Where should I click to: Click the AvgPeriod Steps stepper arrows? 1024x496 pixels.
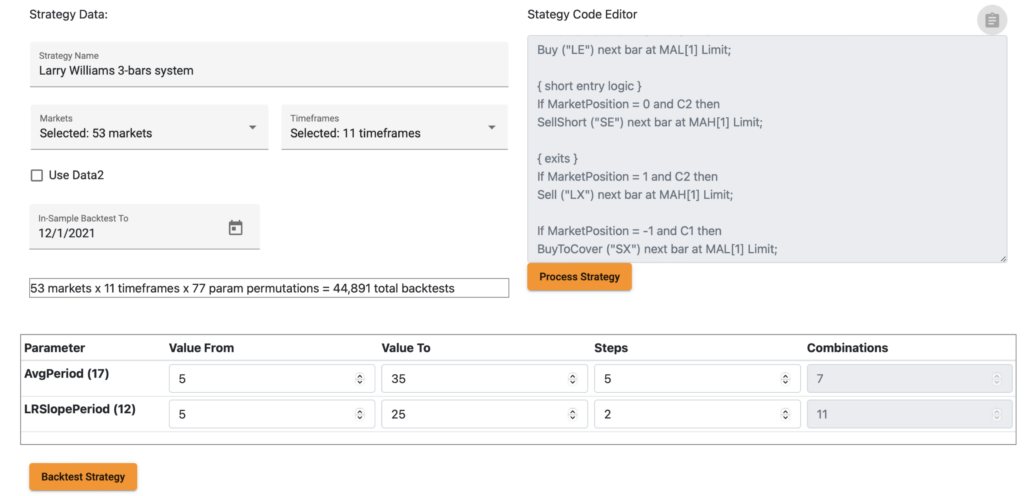tap(785, 379)
